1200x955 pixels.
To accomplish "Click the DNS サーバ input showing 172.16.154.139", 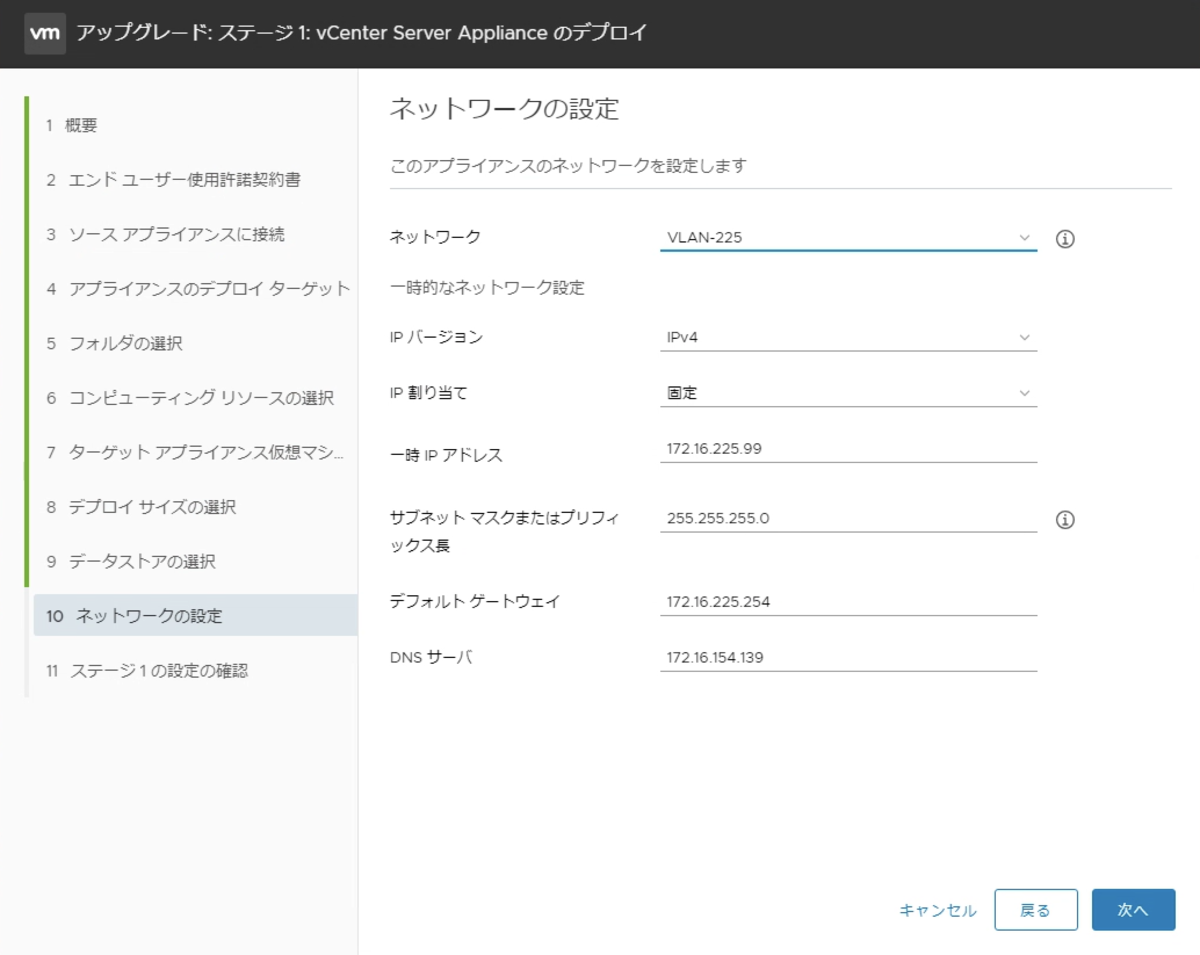I will (x=848, y=657).
